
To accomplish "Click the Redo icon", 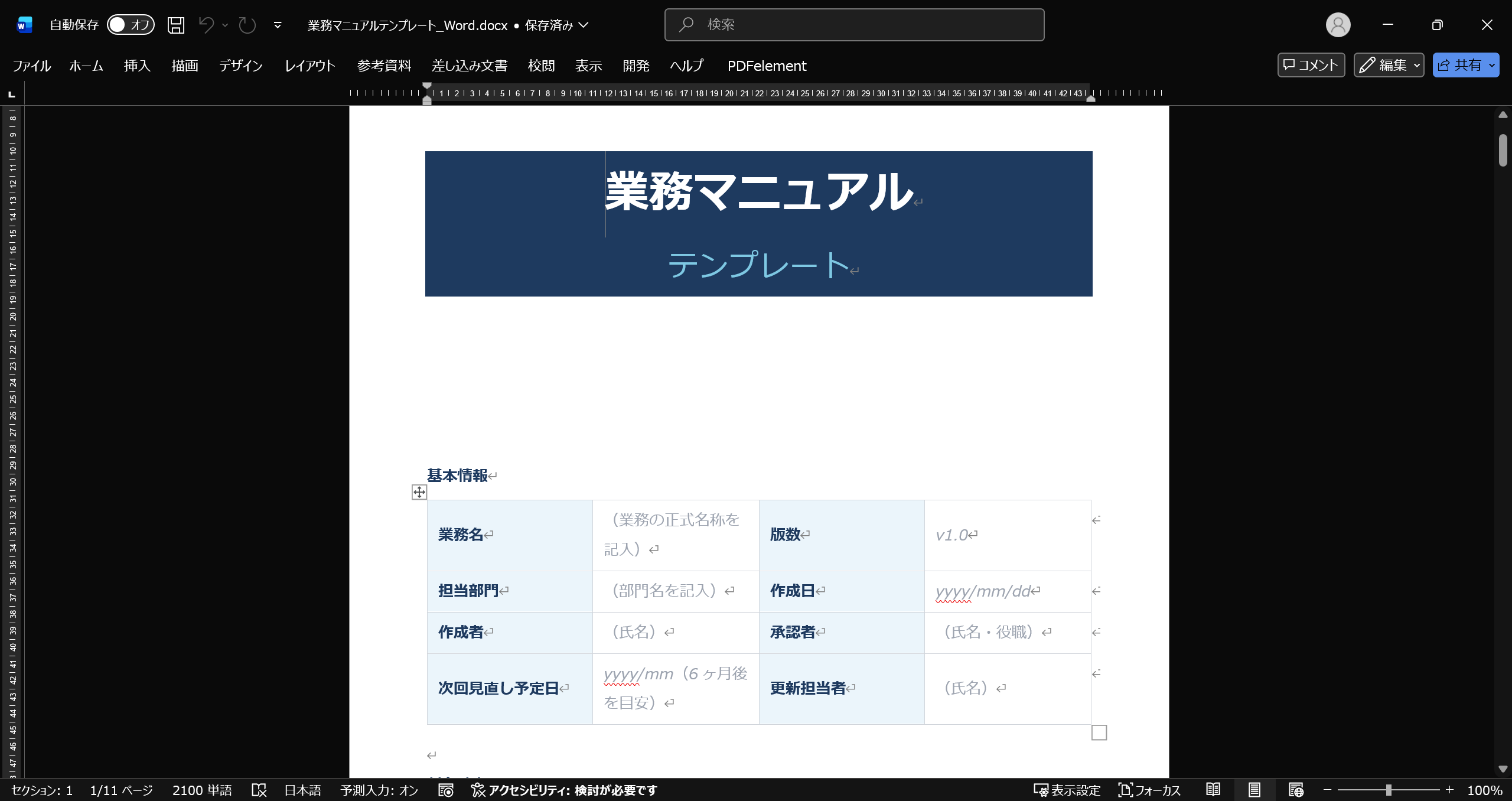I will point(247,25).
